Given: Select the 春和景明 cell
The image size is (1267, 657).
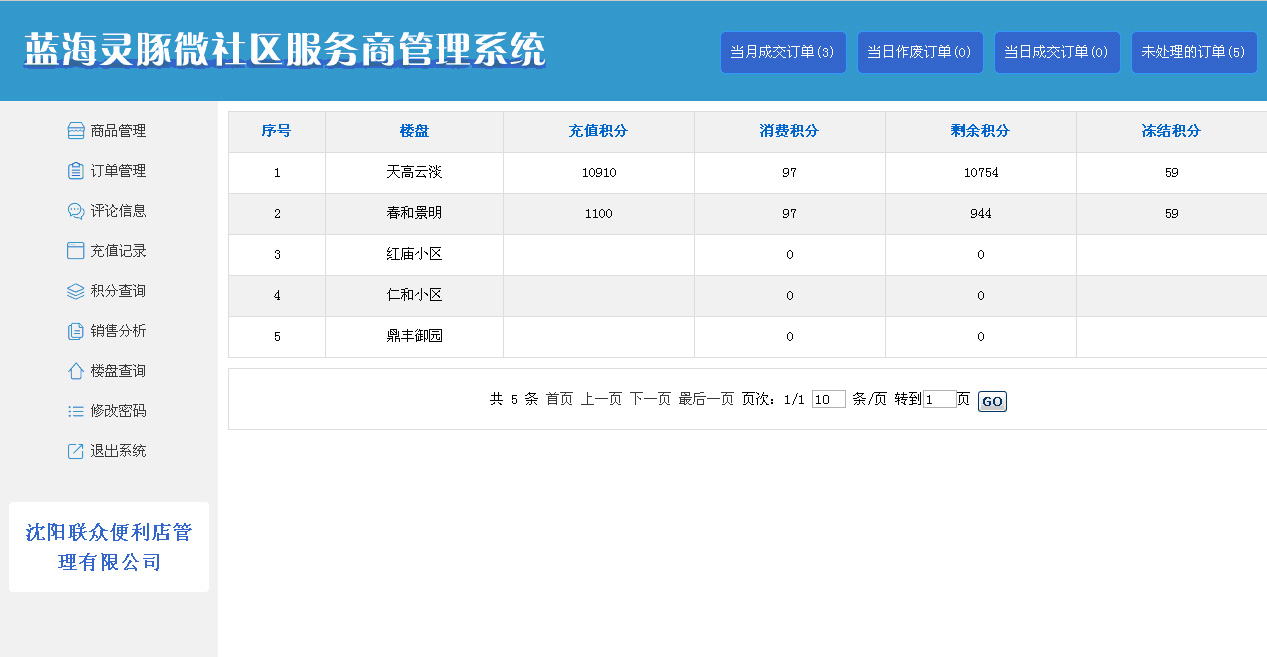Looking at the screenshot, I should tap(414, 213).
